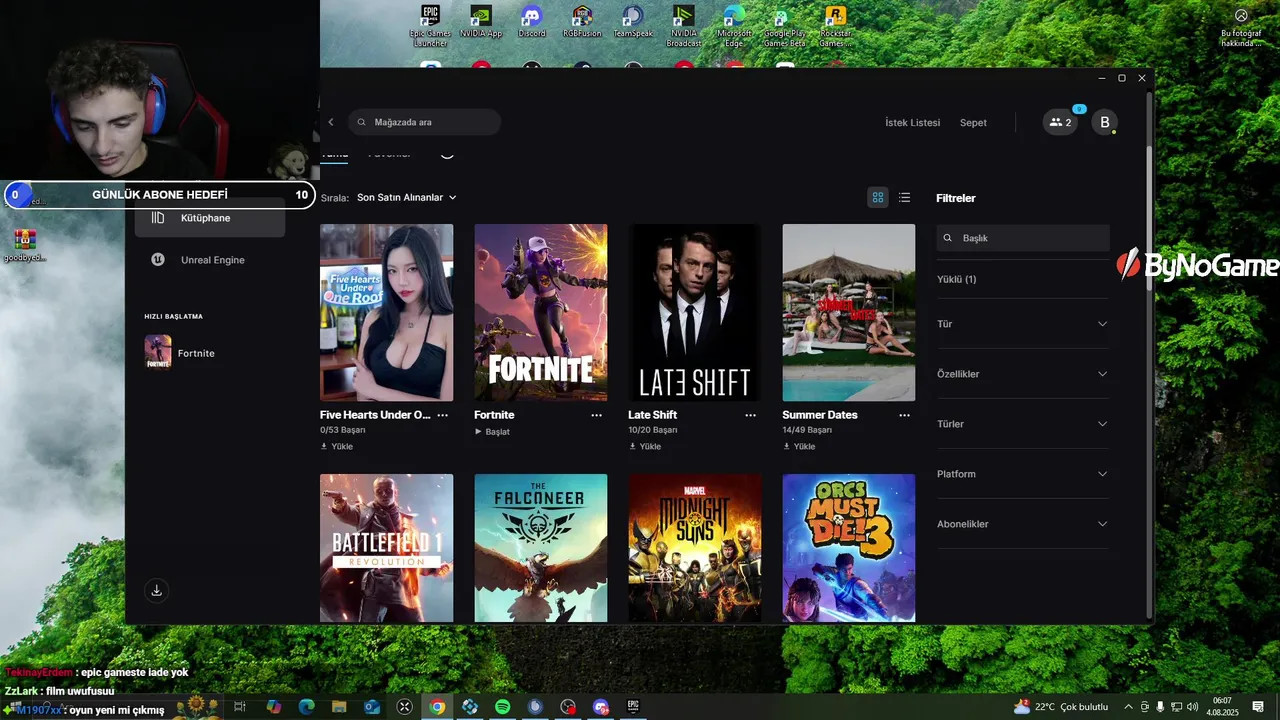This screenshot has height=720, width=1280.
Task: Open The Falconeer cover art
Action: coord(540,548)
